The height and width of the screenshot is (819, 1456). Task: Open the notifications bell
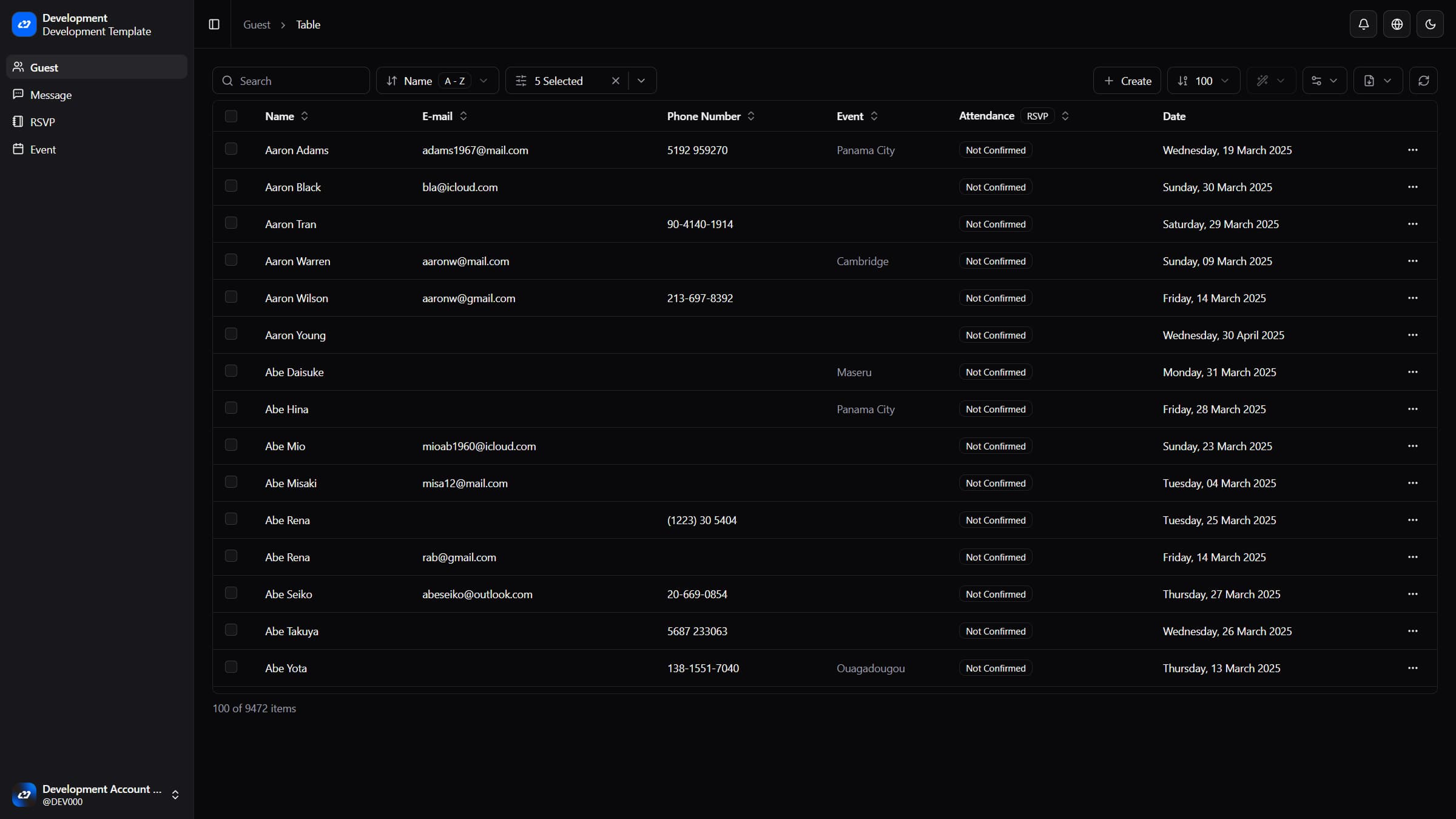click(1363, 24)
